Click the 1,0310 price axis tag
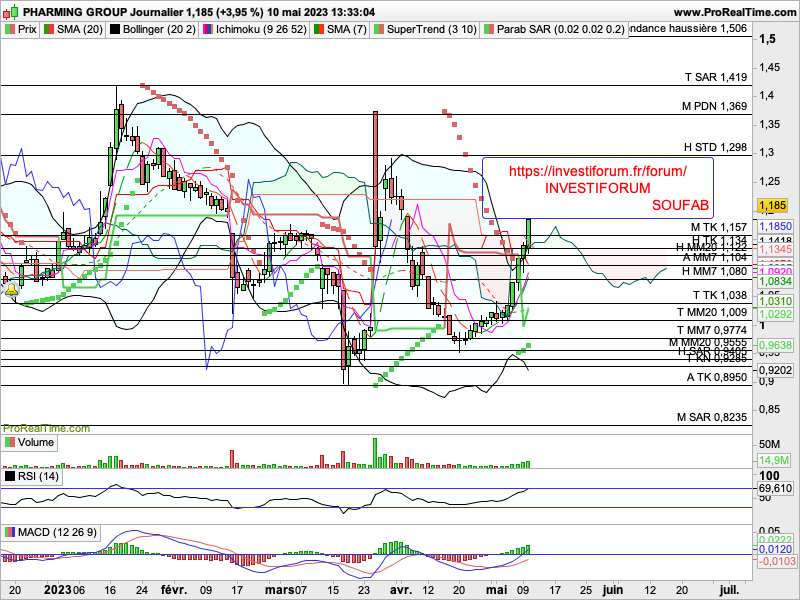The image size is (800, 600). click(776, 302)
